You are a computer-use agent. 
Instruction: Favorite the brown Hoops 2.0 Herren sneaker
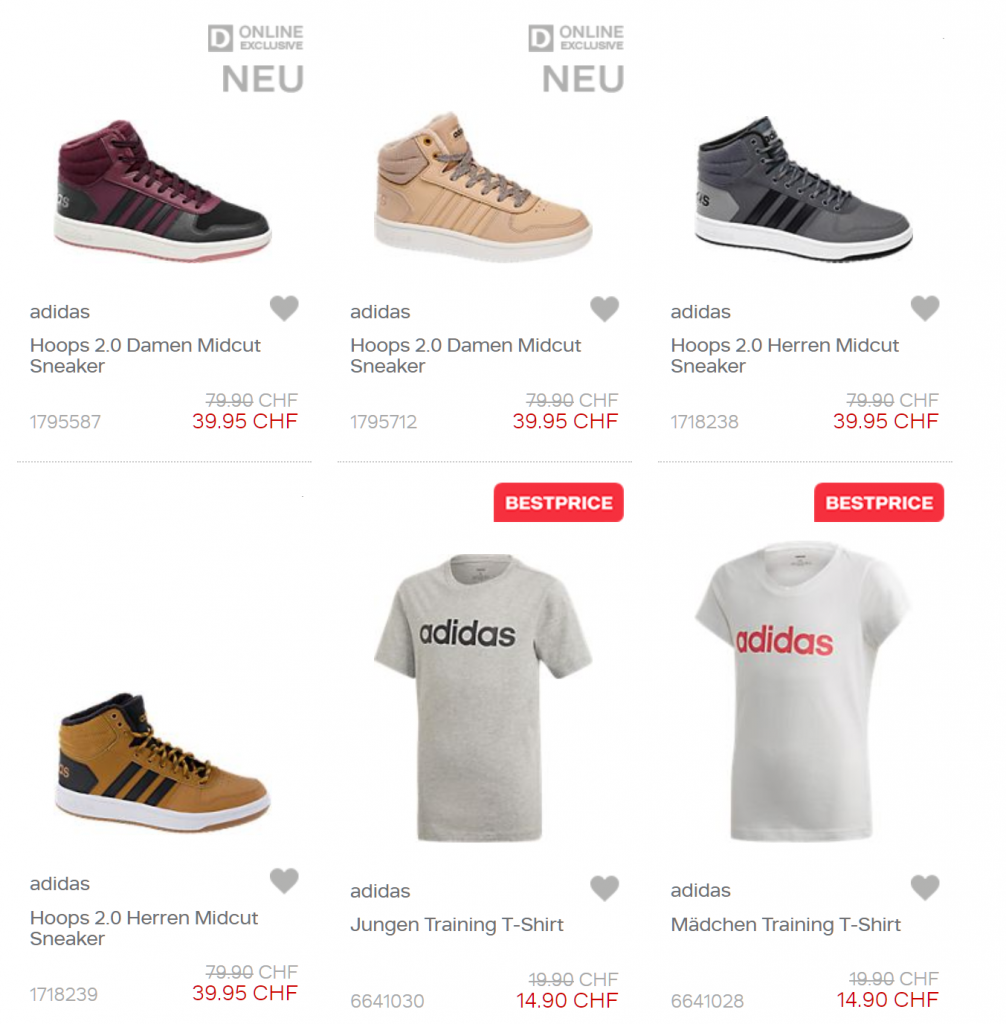[284, 881]
